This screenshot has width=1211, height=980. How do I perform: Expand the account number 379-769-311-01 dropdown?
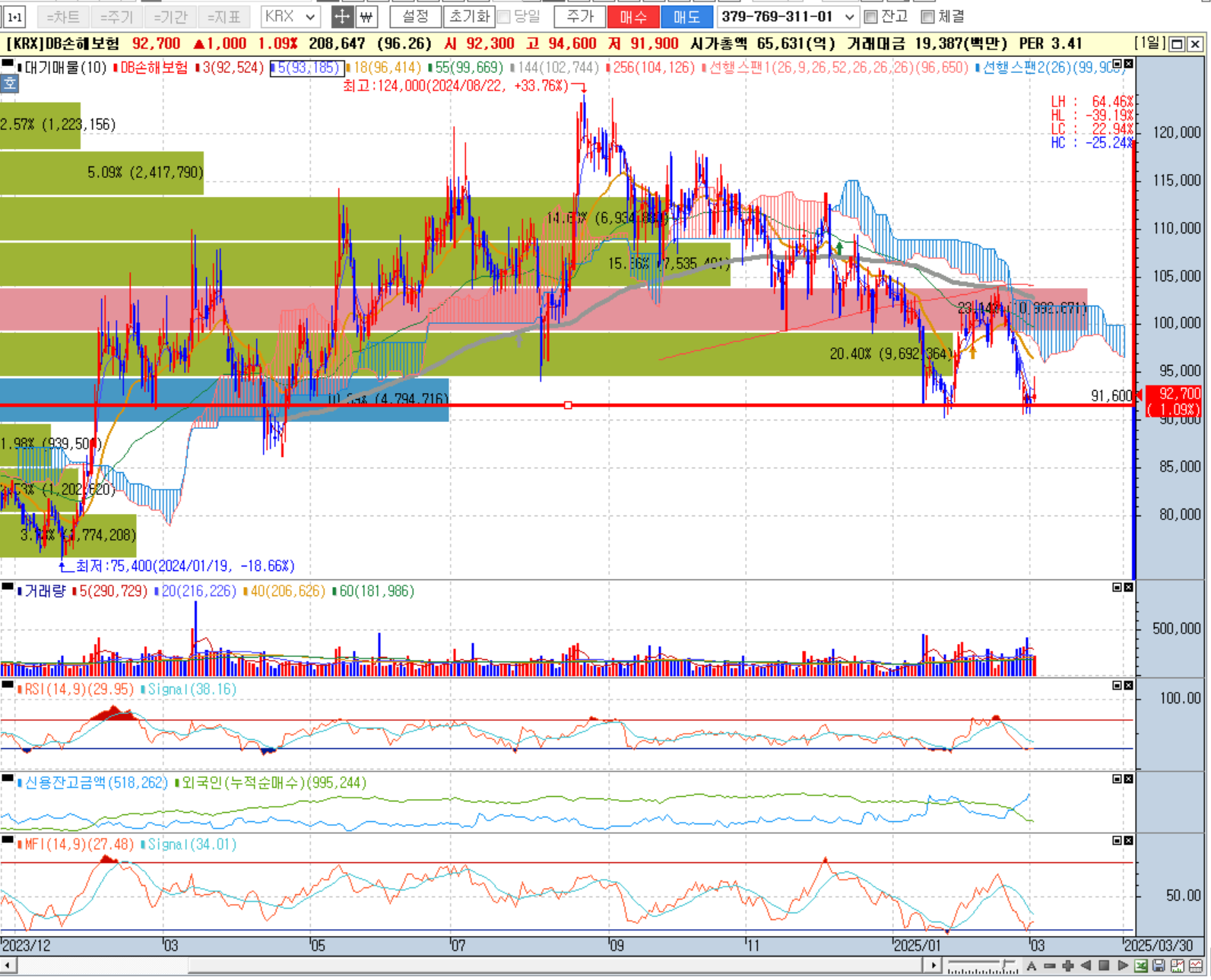tap(849, 17)
